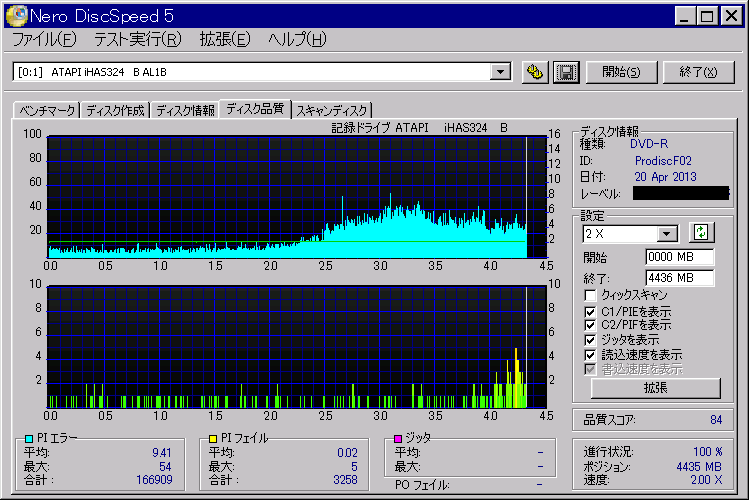Screen dimensions: 749x500
Task: Click the magenta ジッタ color swatch
Action: tap(397, 438)
